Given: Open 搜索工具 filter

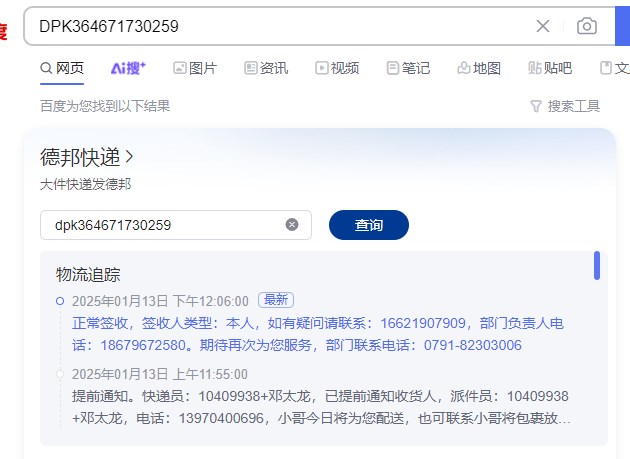Looking at the screenshot, I should [x=565, y=106].
